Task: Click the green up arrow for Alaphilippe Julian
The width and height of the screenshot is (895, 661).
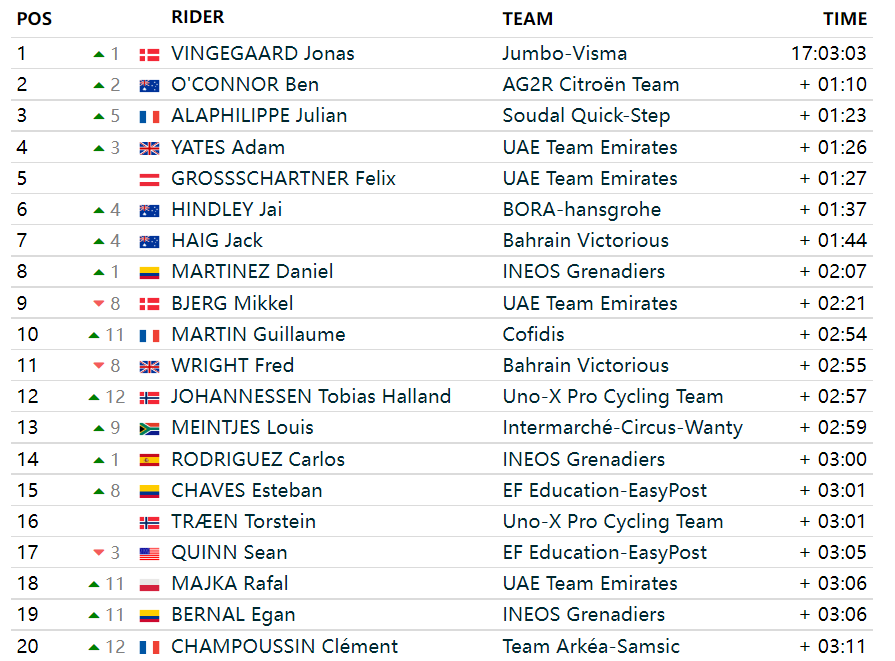Action: 99,116
